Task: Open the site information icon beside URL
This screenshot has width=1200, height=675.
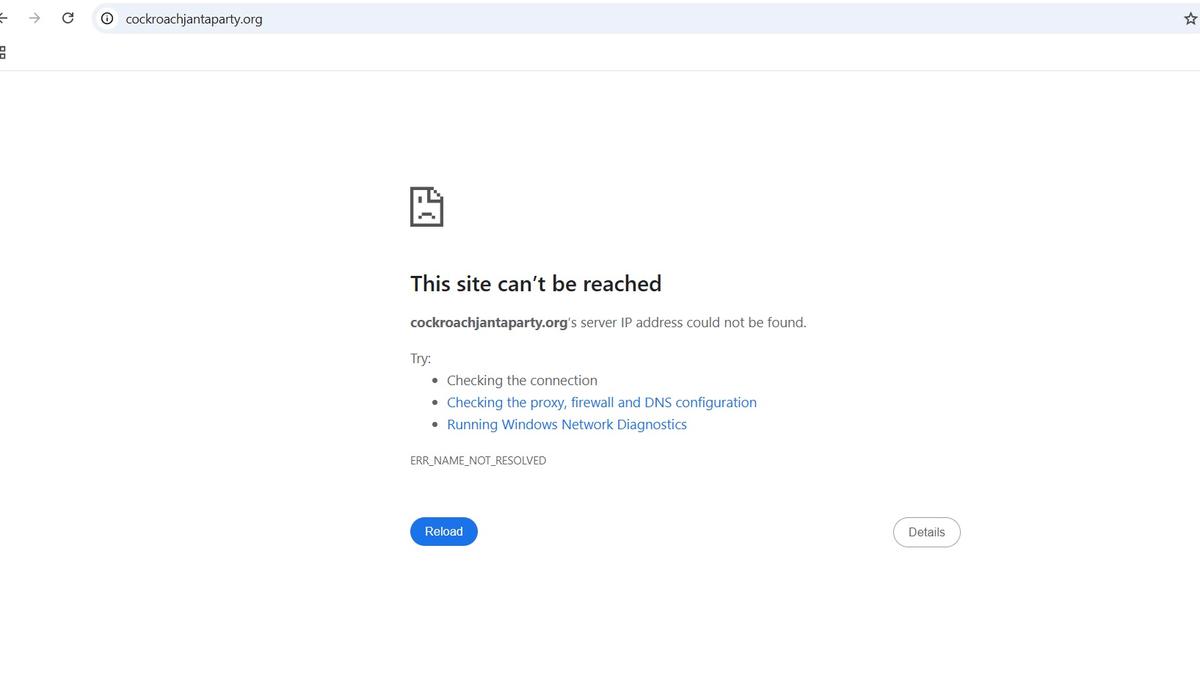Action: coord(107,18)
